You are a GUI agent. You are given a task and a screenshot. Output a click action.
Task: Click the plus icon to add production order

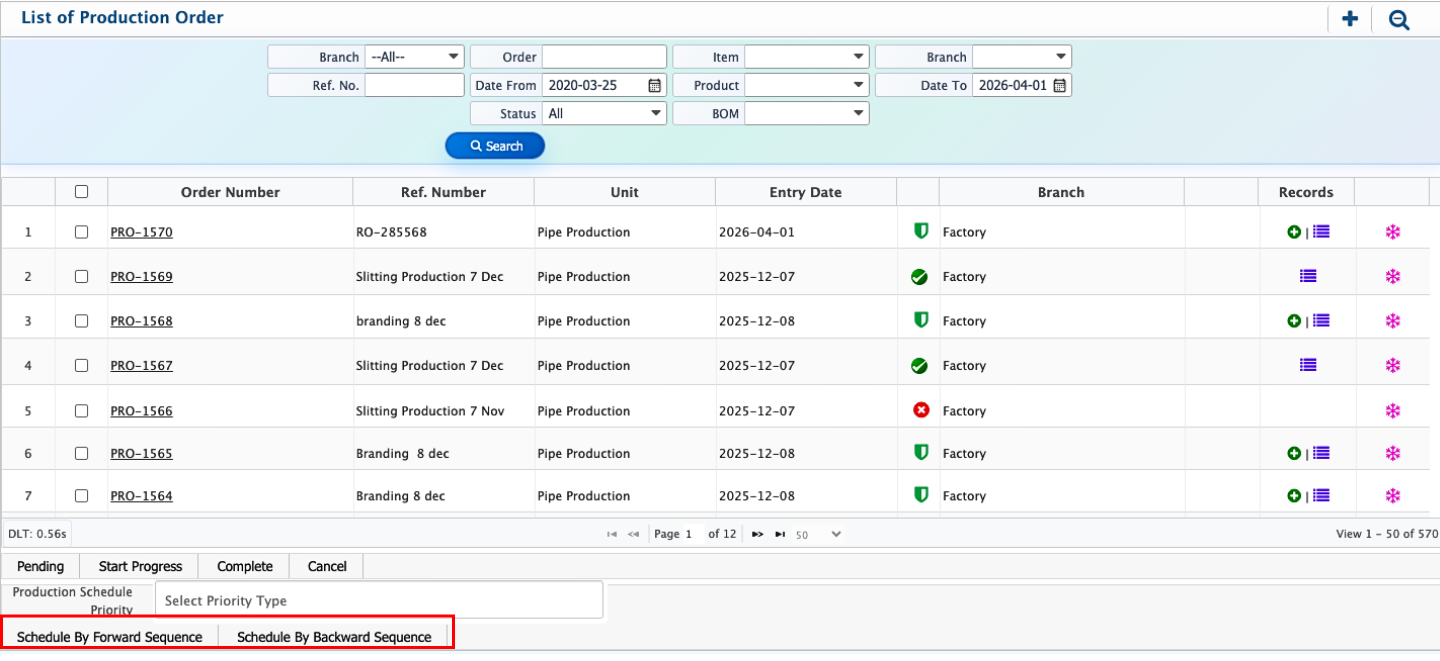click(1350, 19)
